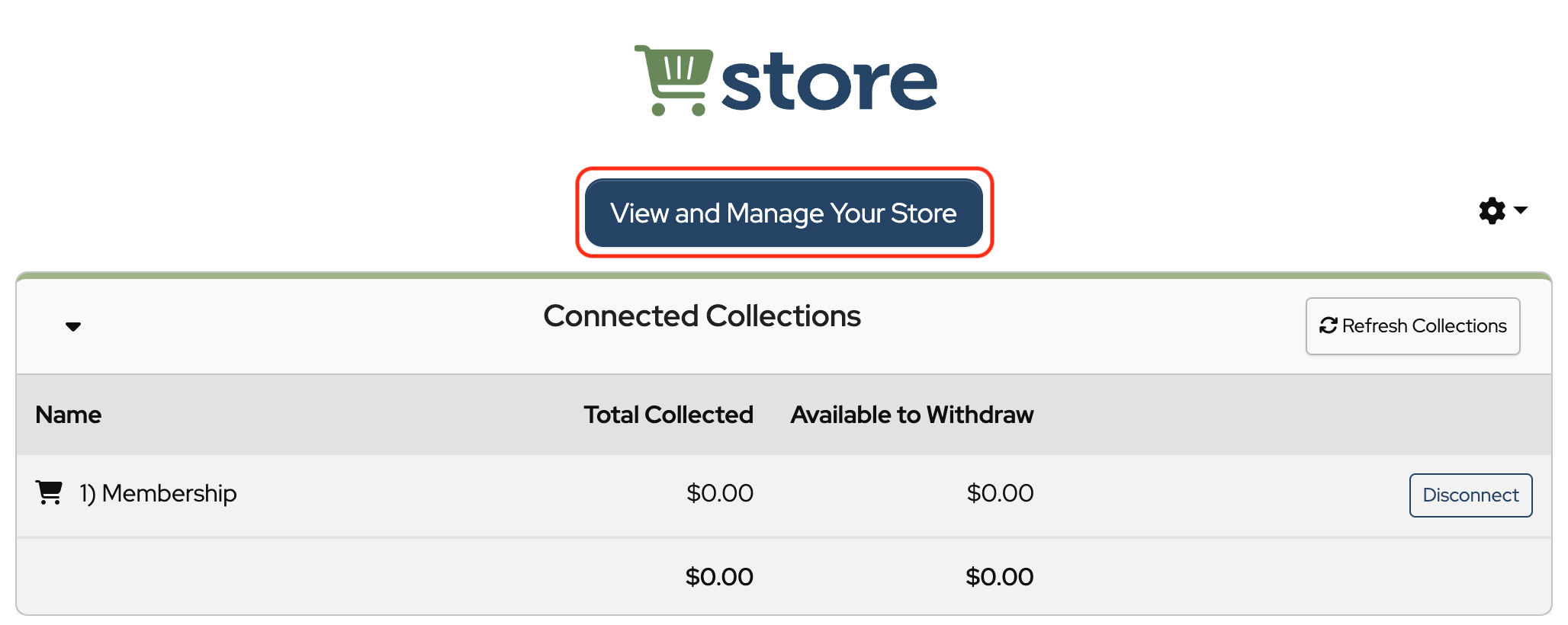This screenshot has width=1568, height=625.
Task: Click the Name column header
Action: [x=69, y=415]
